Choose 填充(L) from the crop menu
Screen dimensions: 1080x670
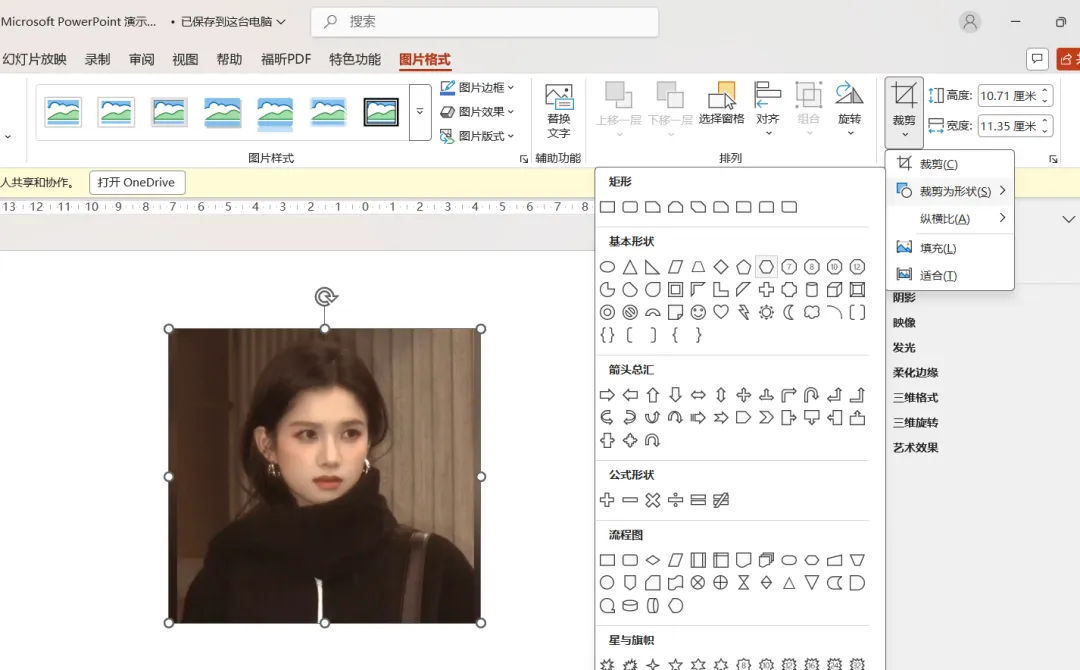pyautogui.click(x=950, y=248)
